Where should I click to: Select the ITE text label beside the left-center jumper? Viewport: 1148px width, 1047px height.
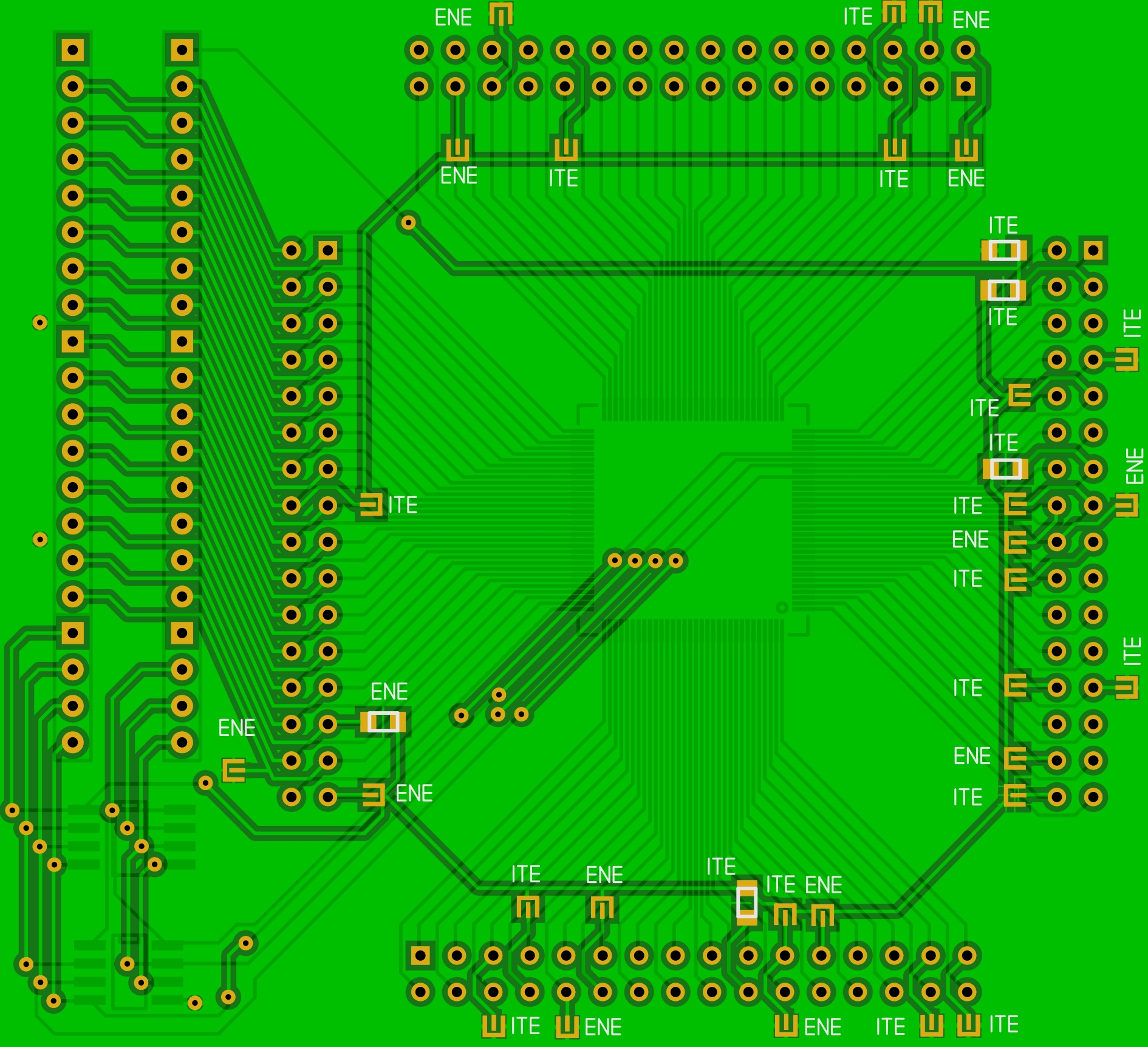point(403,505)
